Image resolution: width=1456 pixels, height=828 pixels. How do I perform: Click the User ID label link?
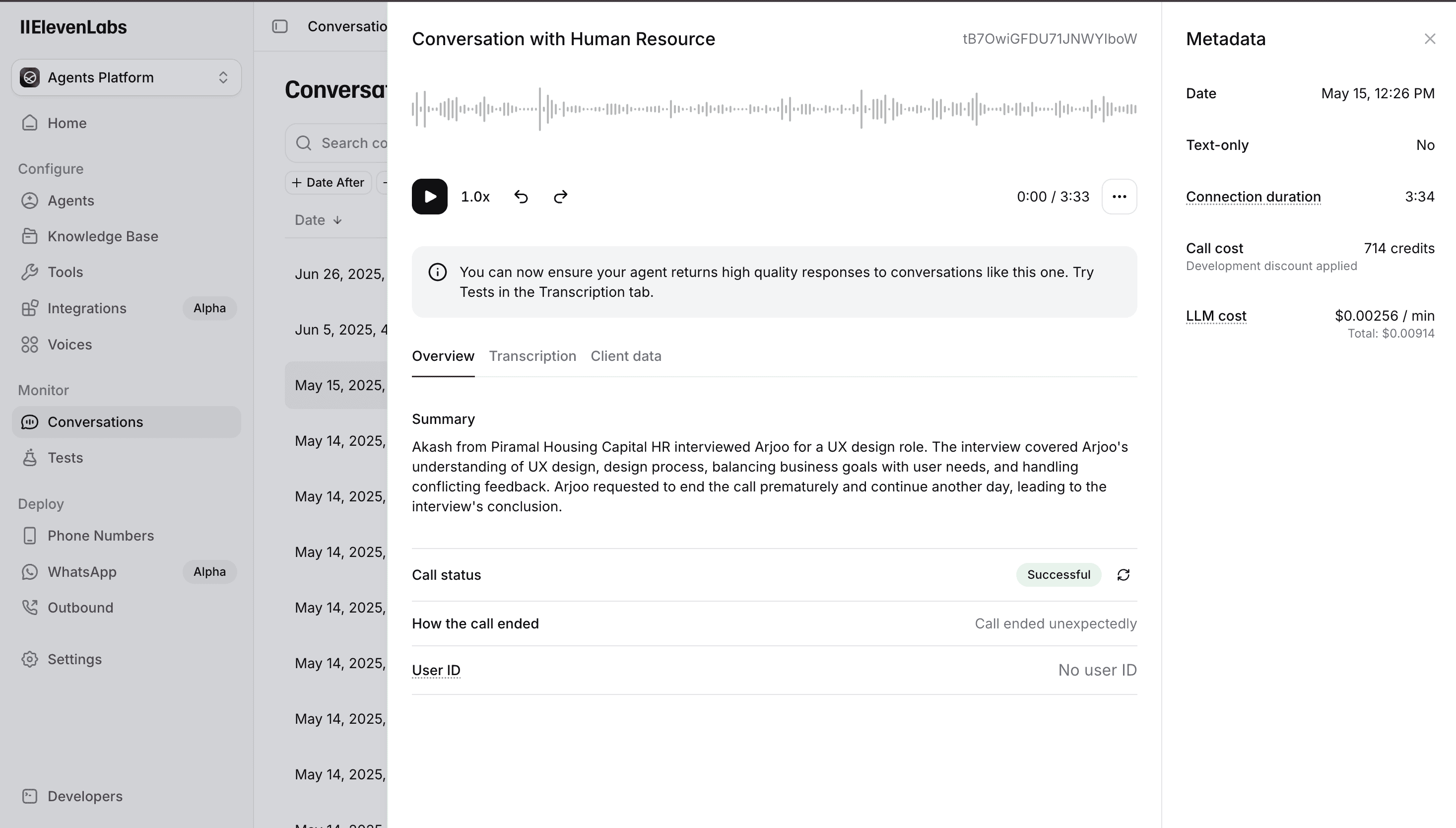pyautogui.click(x=436, y=671)
